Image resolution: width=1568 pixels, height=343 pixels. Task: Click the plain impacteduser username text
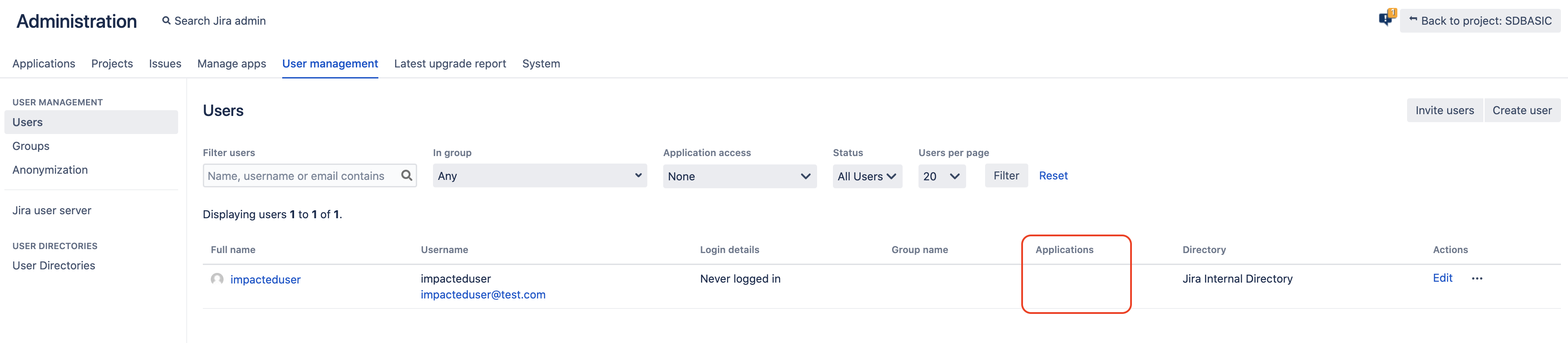pyautogui.click(x=455, y=279)
